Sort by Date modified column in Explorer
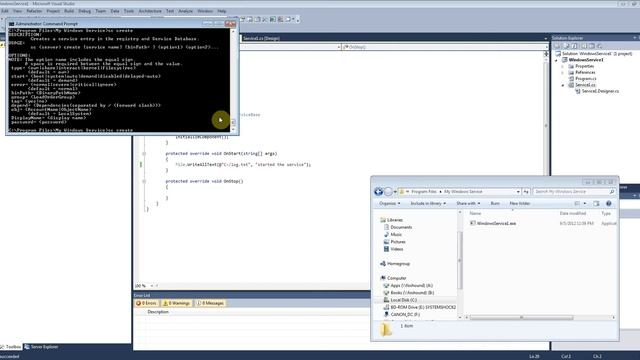640x360 pixels. [573, 213]
